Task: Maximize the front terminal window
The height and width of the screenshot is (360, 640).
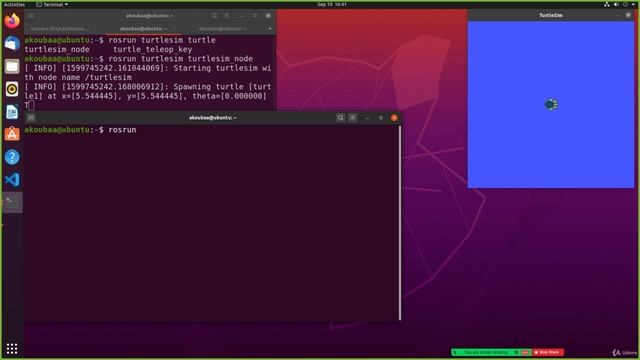Action: pyautogui.click(x=381, y=118)
